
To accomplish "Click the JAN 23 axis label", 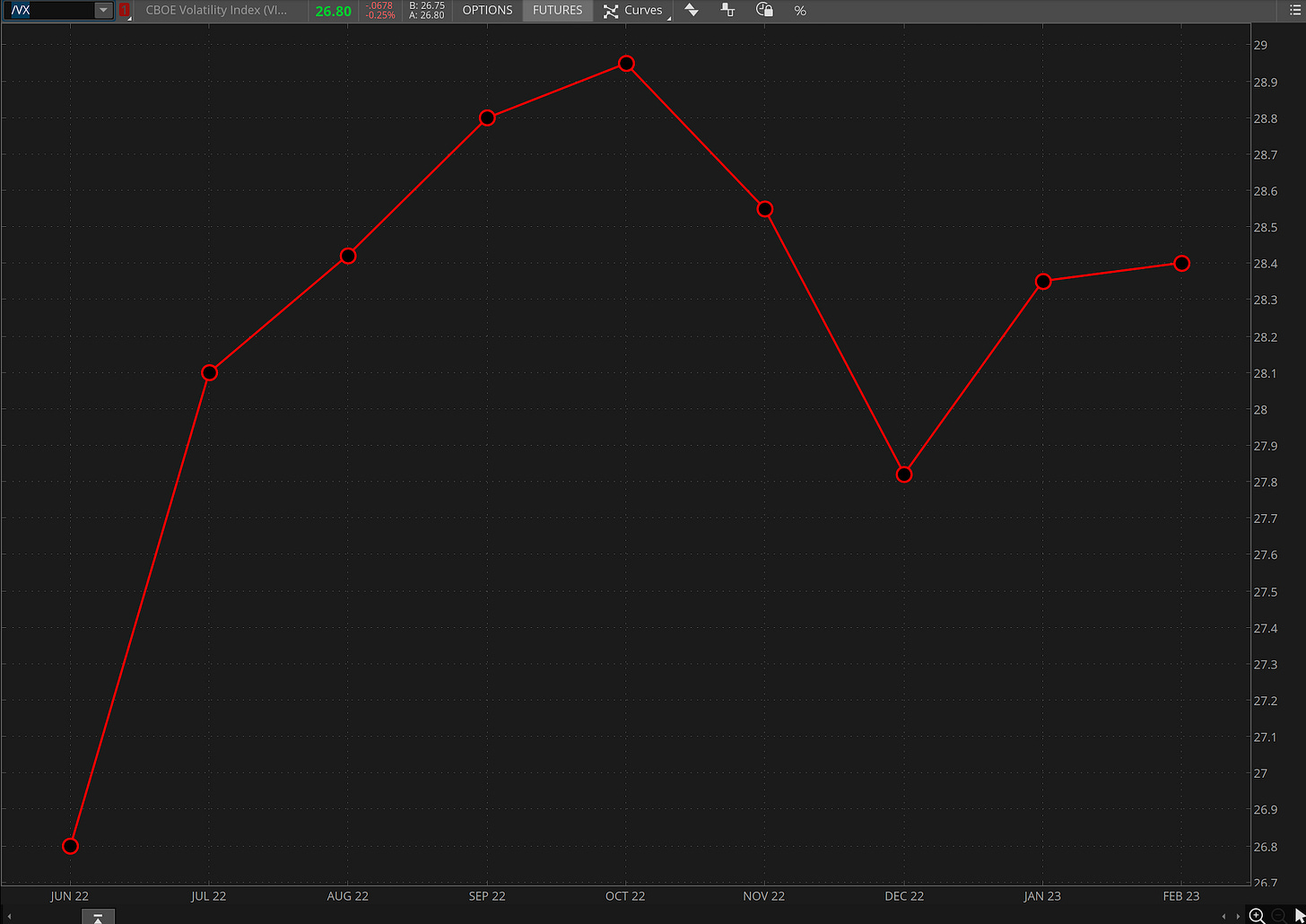I will coord(1042,896).
